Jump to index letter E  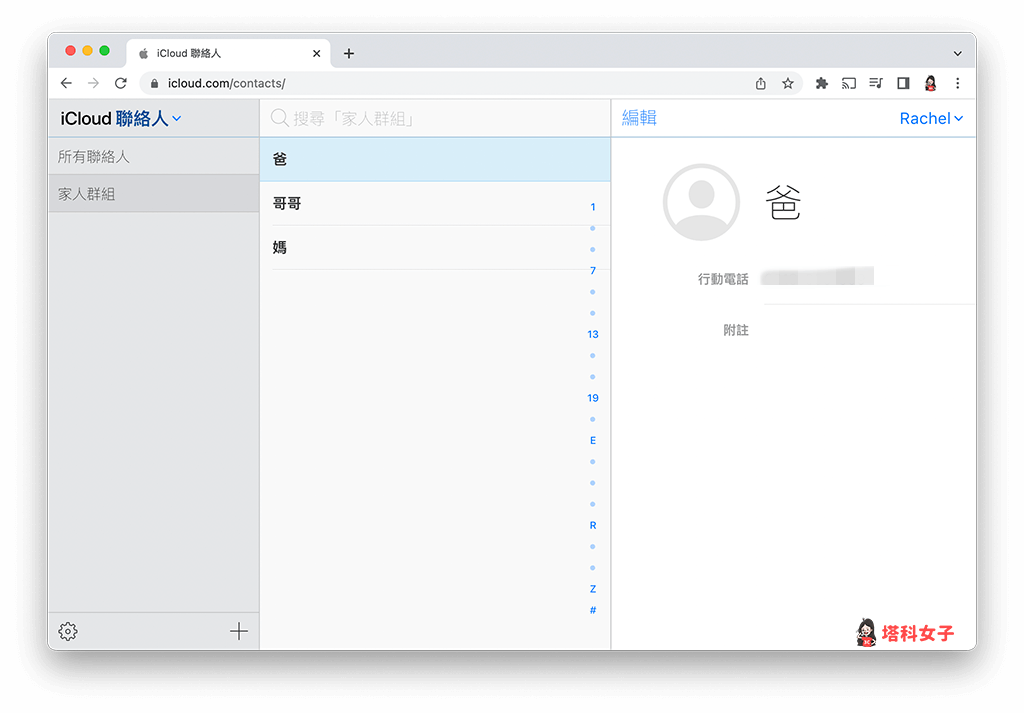(593, 440)
